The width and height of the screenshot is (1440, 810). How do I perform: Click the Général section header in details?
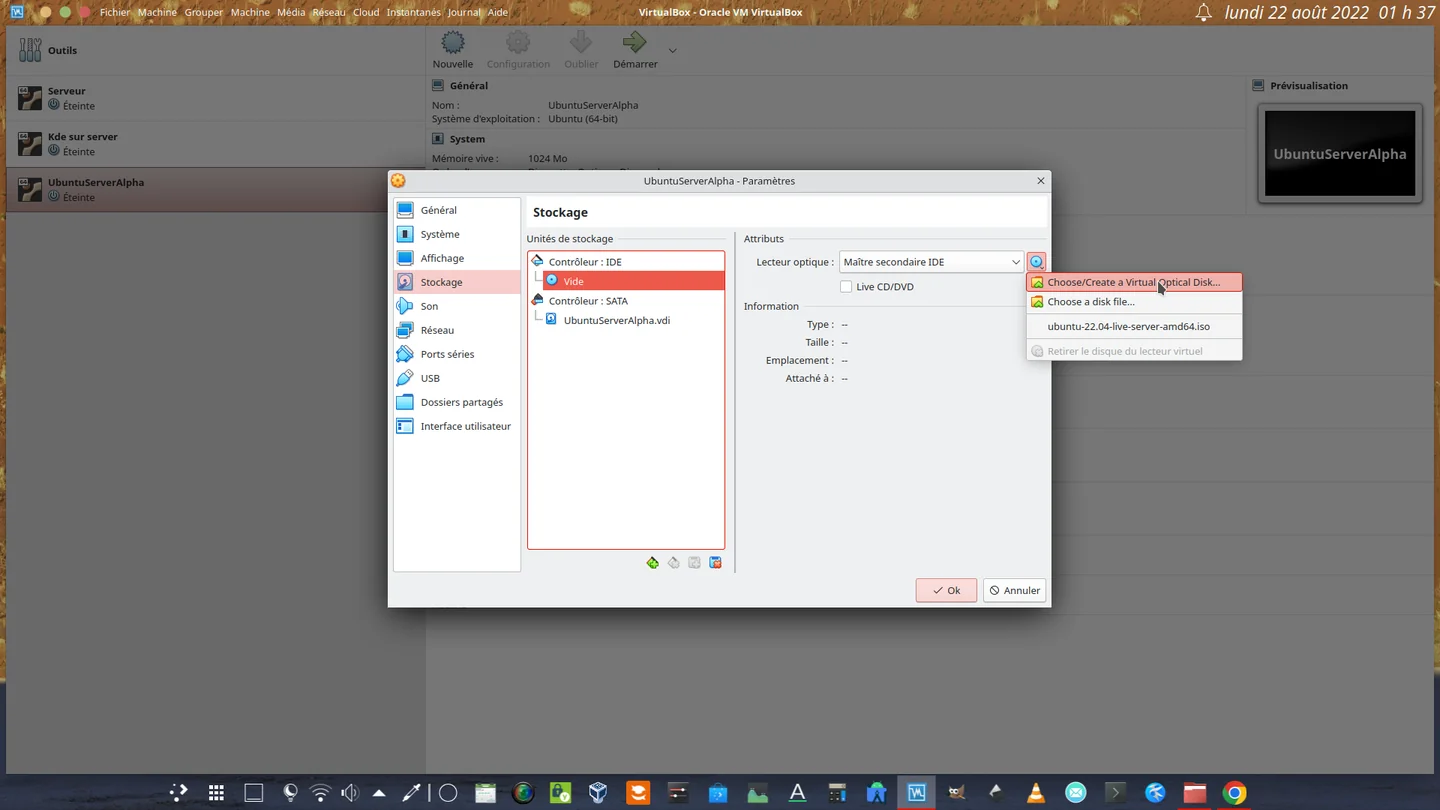(469, 86)
